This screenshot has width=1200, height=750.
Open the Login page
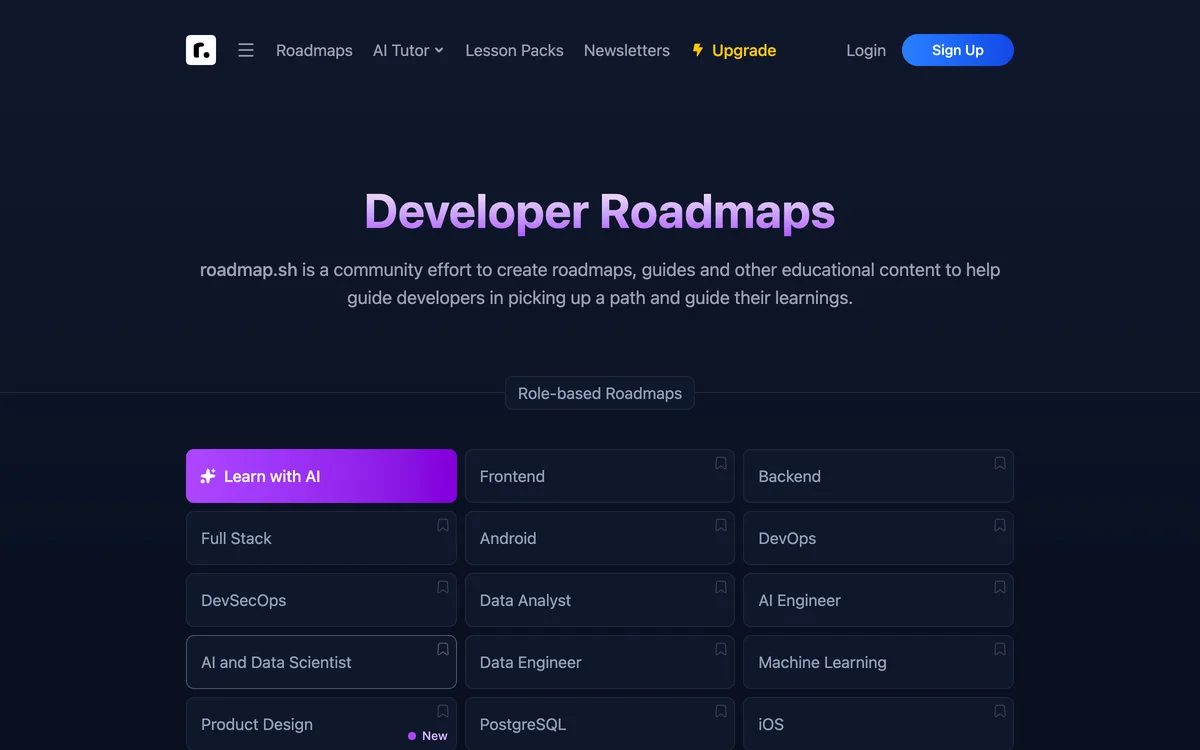tap(866, 50)
